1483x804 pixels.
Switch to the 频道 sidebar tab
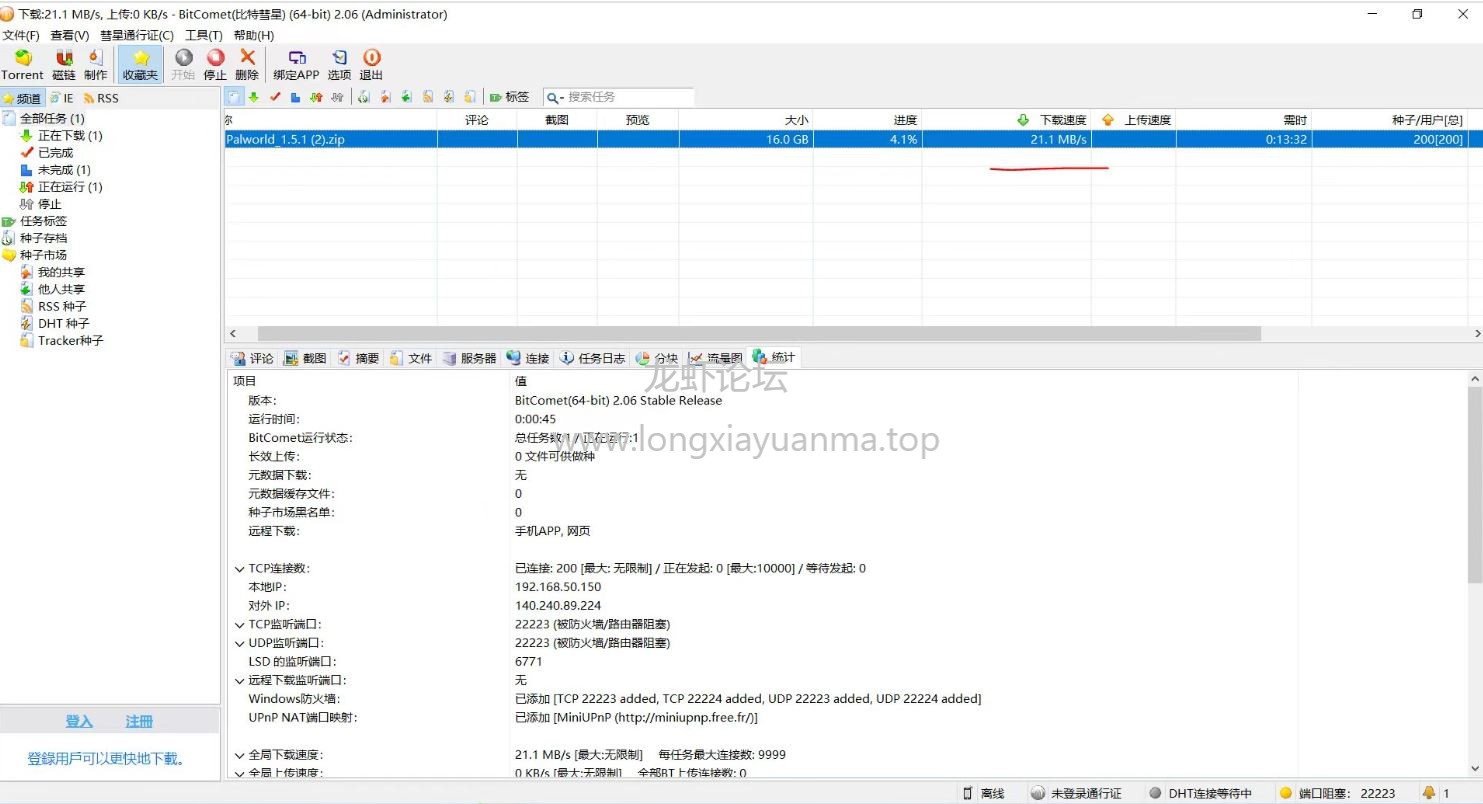22,98
